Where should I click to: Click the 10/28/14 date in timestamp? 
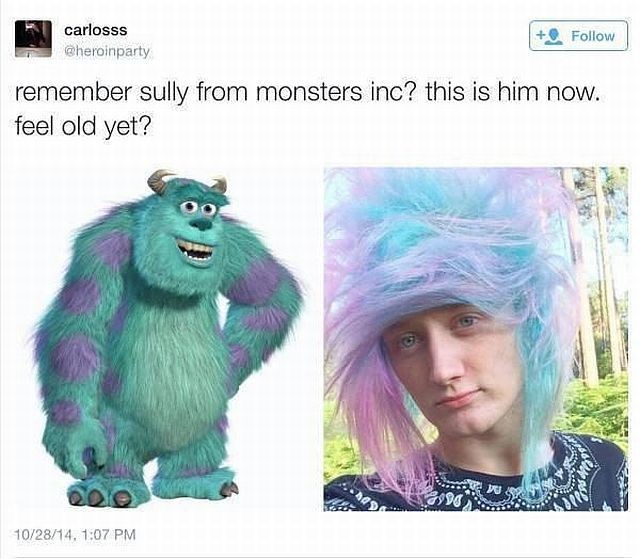pyautogui.click(x=44, y=534)
